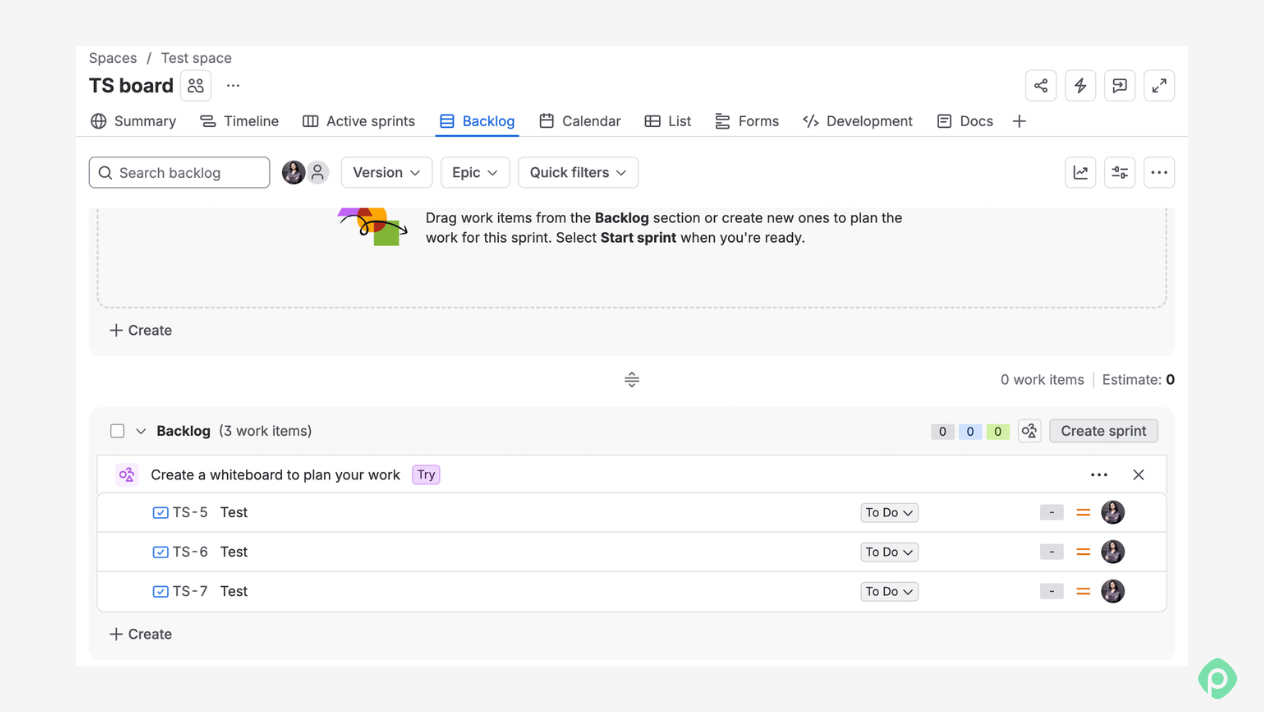Click estimate field on TS-5 row
Screen dimensions: 1264x712
pos(1052,513)
